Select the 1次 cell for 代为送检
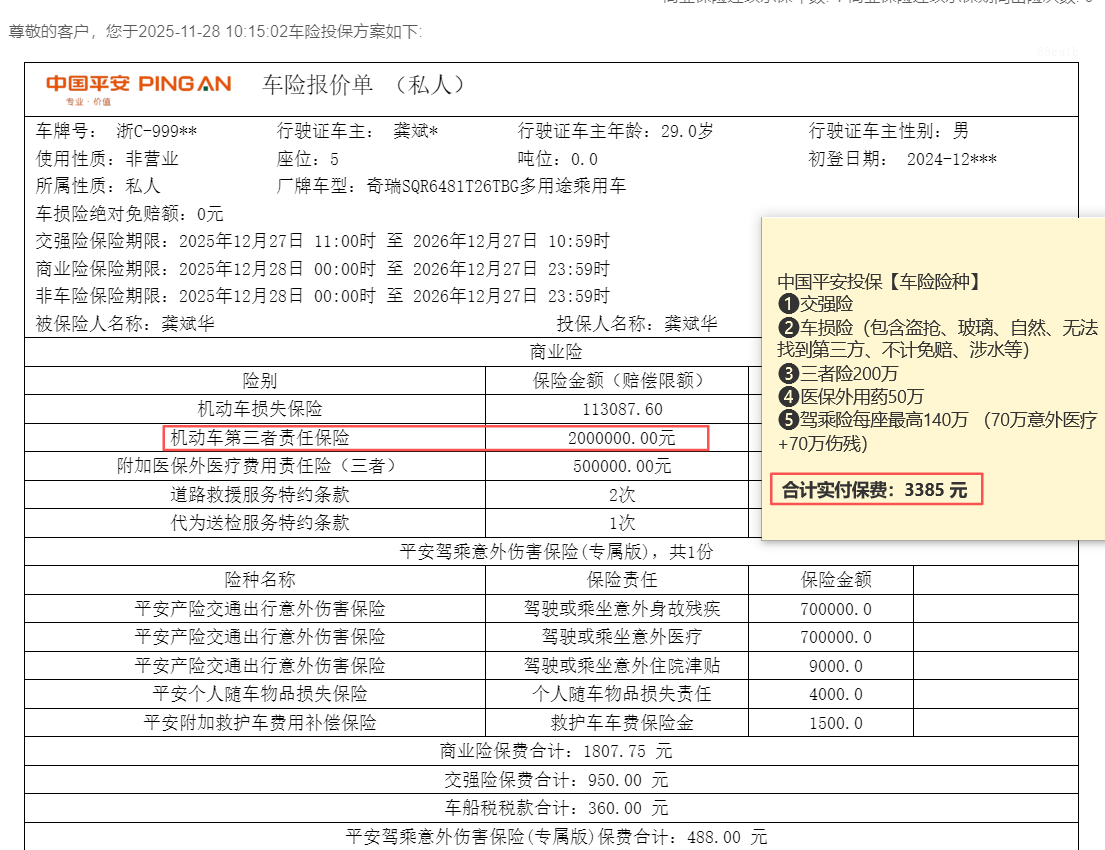The height and width of the screenshot is (850, 1105). [x=622, y=523]
